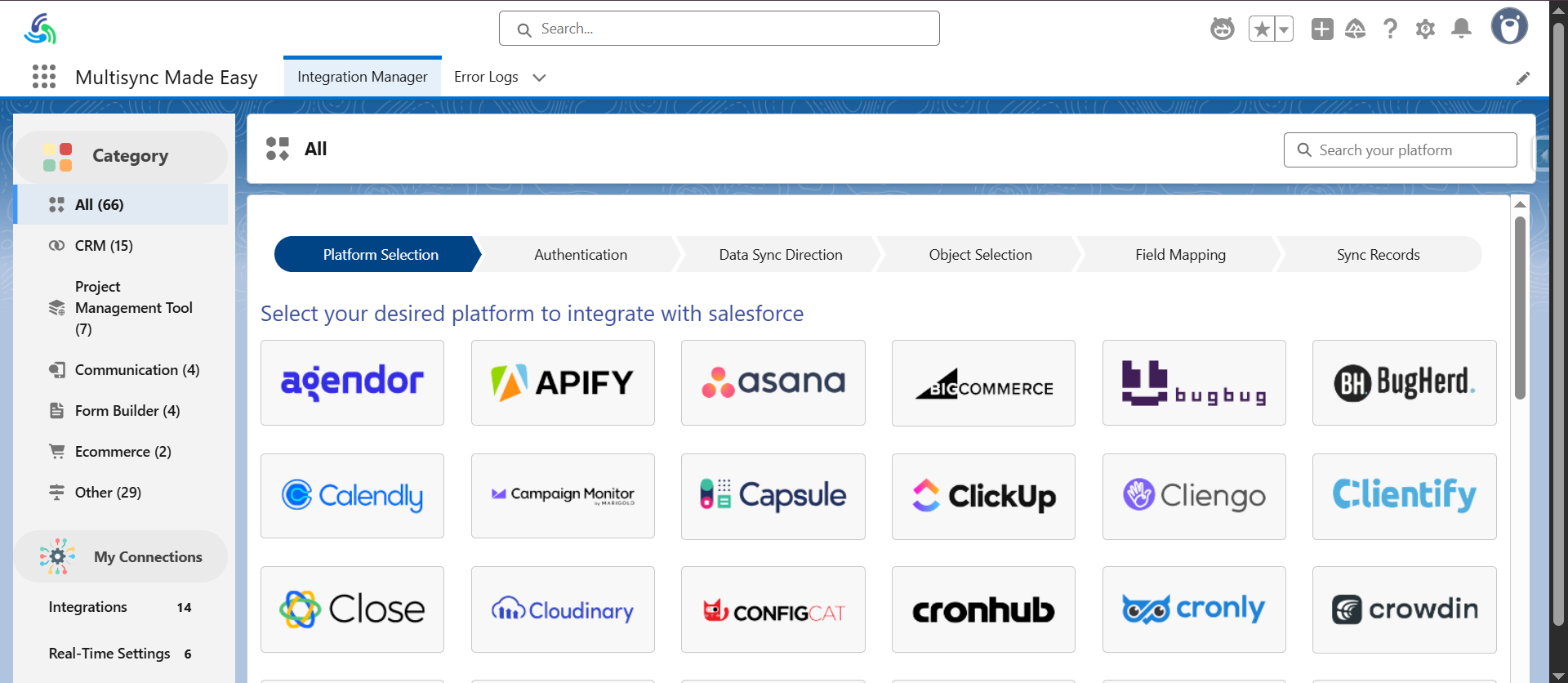This screenshot has height=683, width=1568.
Task: Focus the Search your platform field
Action: point(1400,150)
